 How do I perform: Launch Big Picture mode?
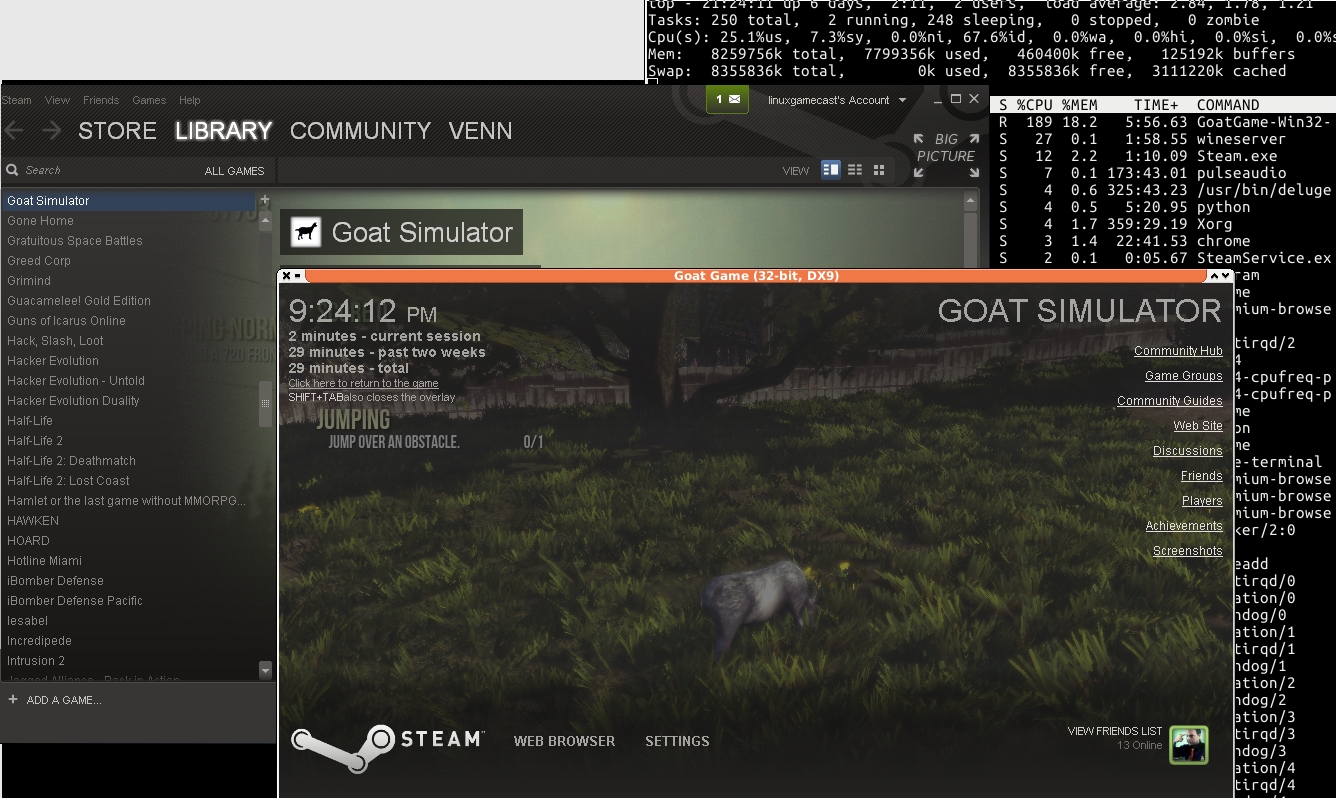(x=946, y=155)
